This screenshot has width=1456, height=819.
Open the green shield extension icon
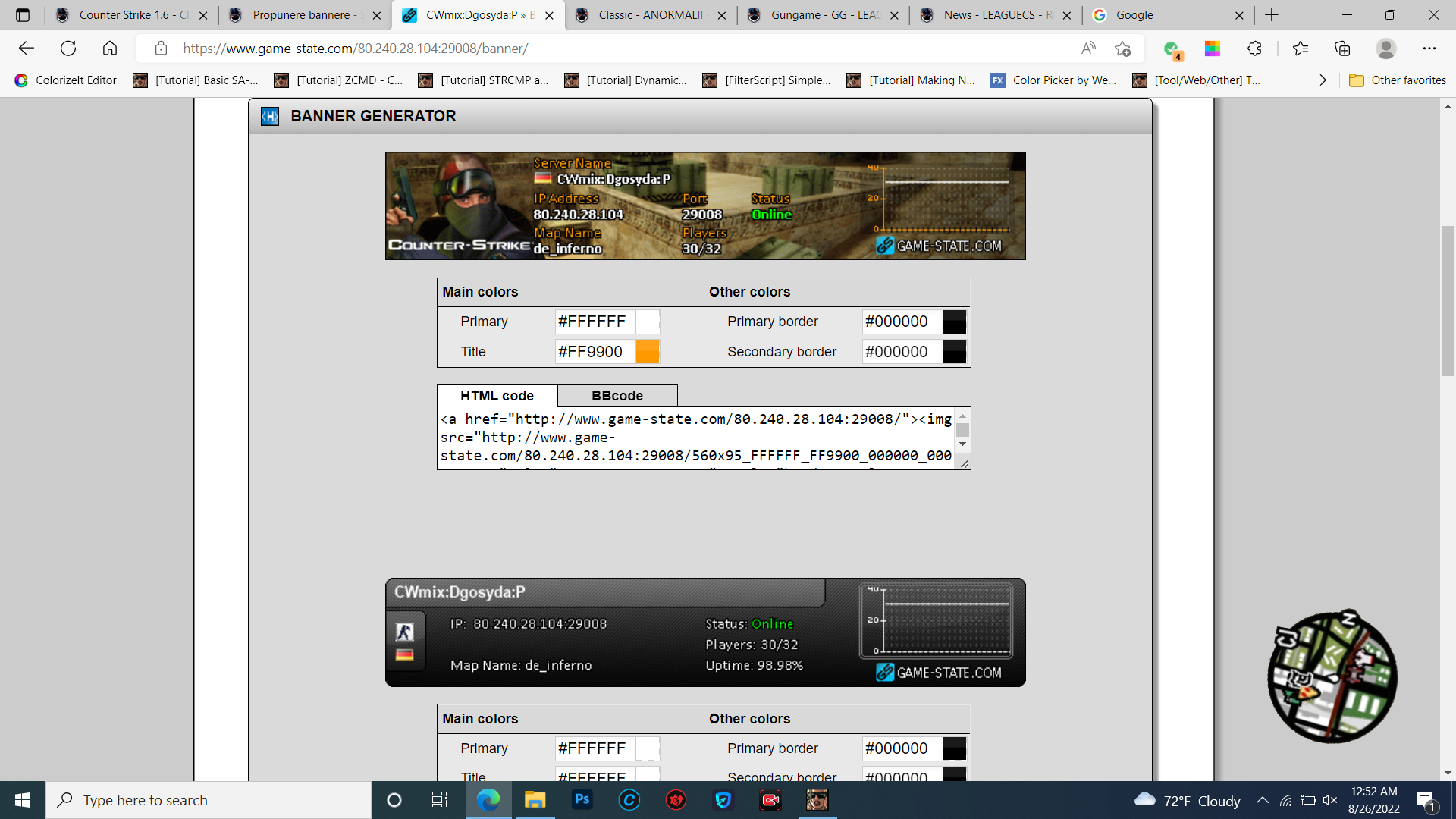point(1172,49)
